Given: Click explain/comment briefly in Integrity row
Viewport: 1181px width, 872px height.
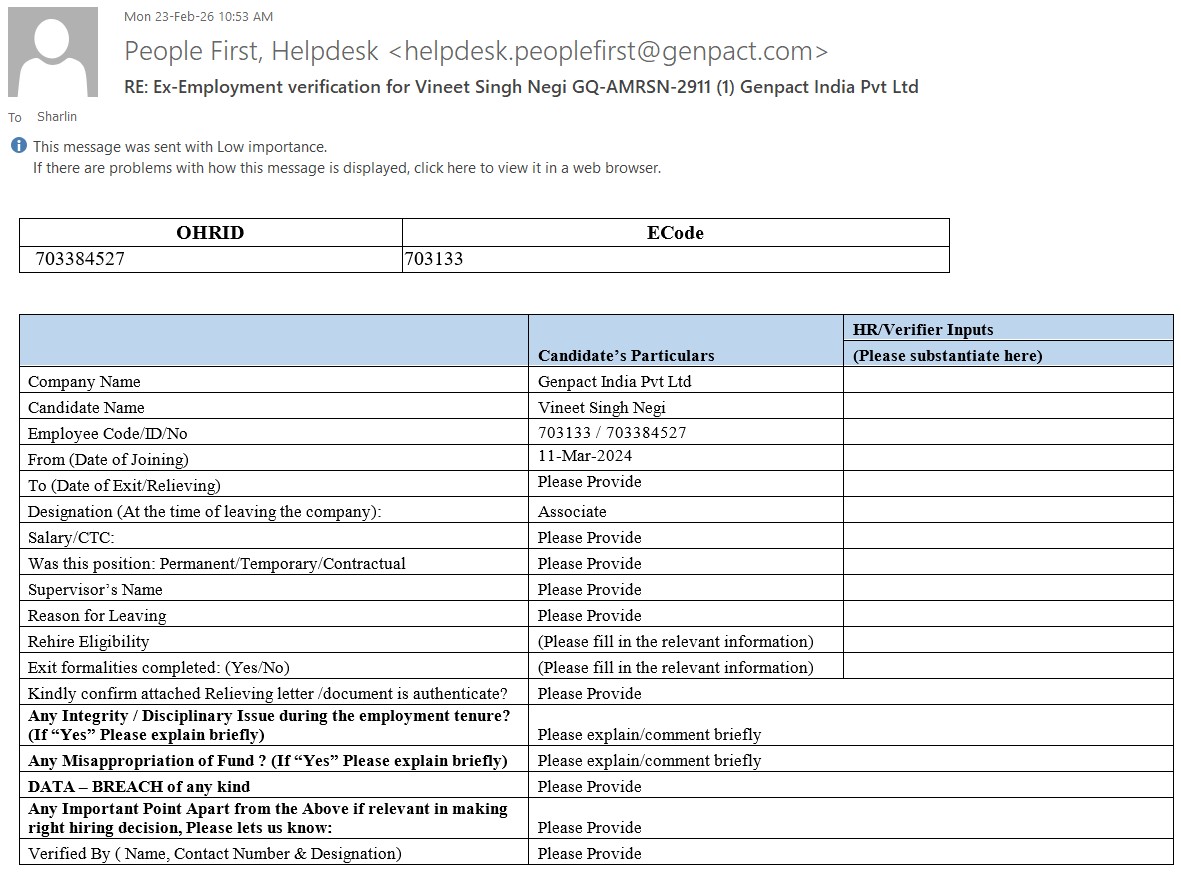Looking at the screenshot, I should tap(649, 735).
